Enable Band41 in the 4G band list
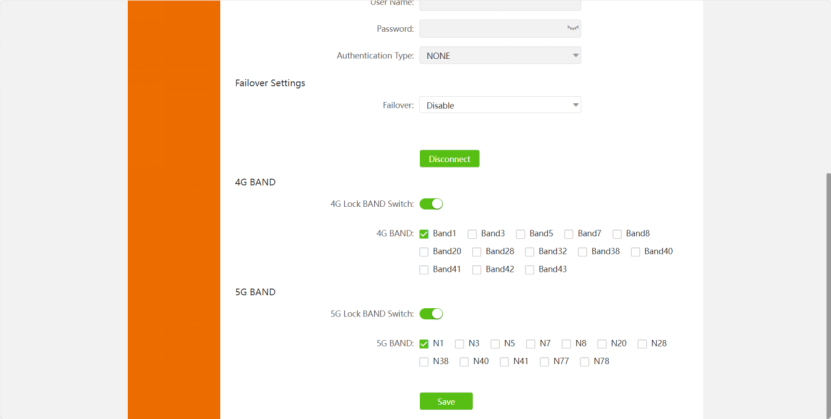 point(424,270)
